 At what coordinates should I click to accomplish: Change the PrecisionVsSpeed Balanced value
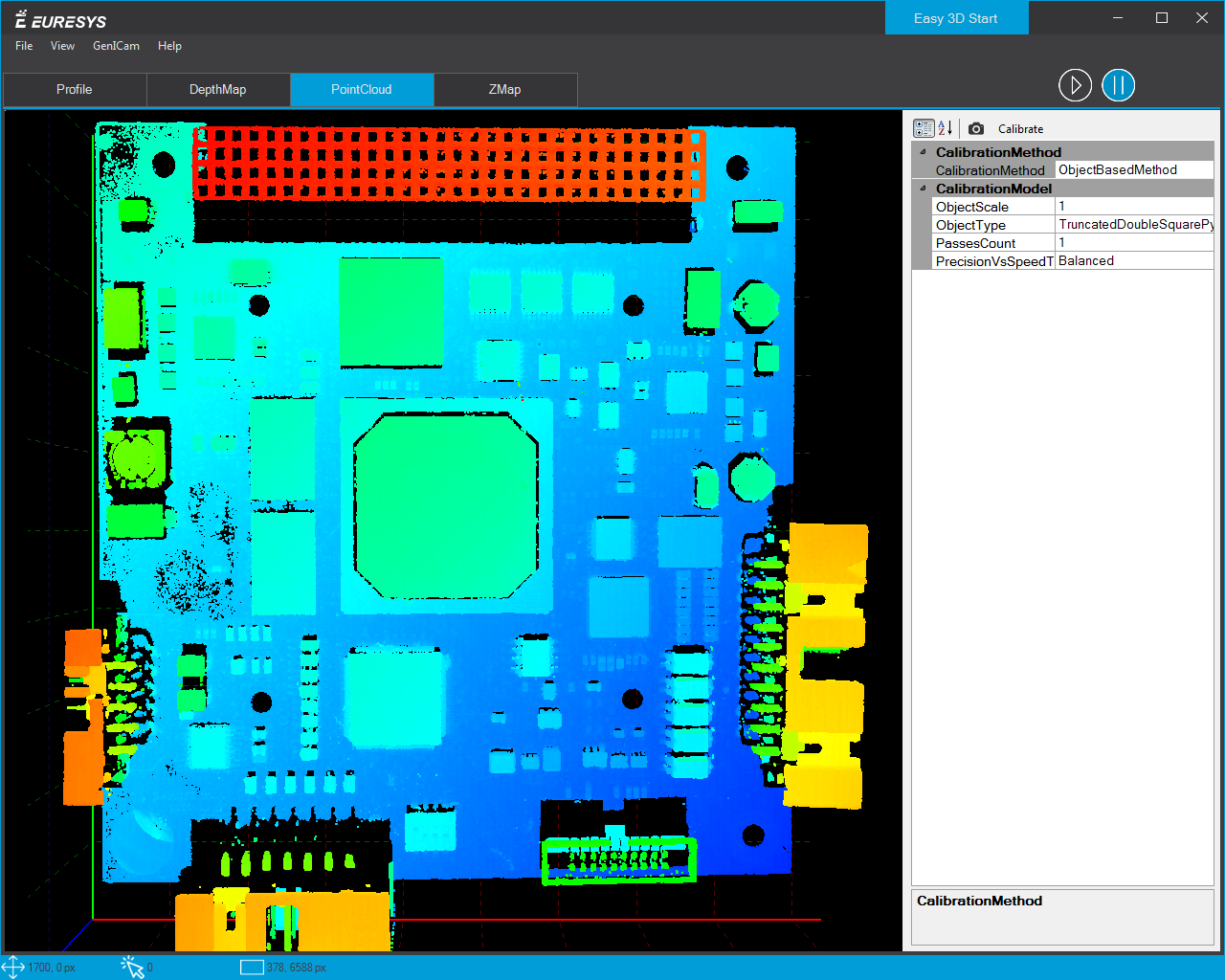[x=1134, y=261]
